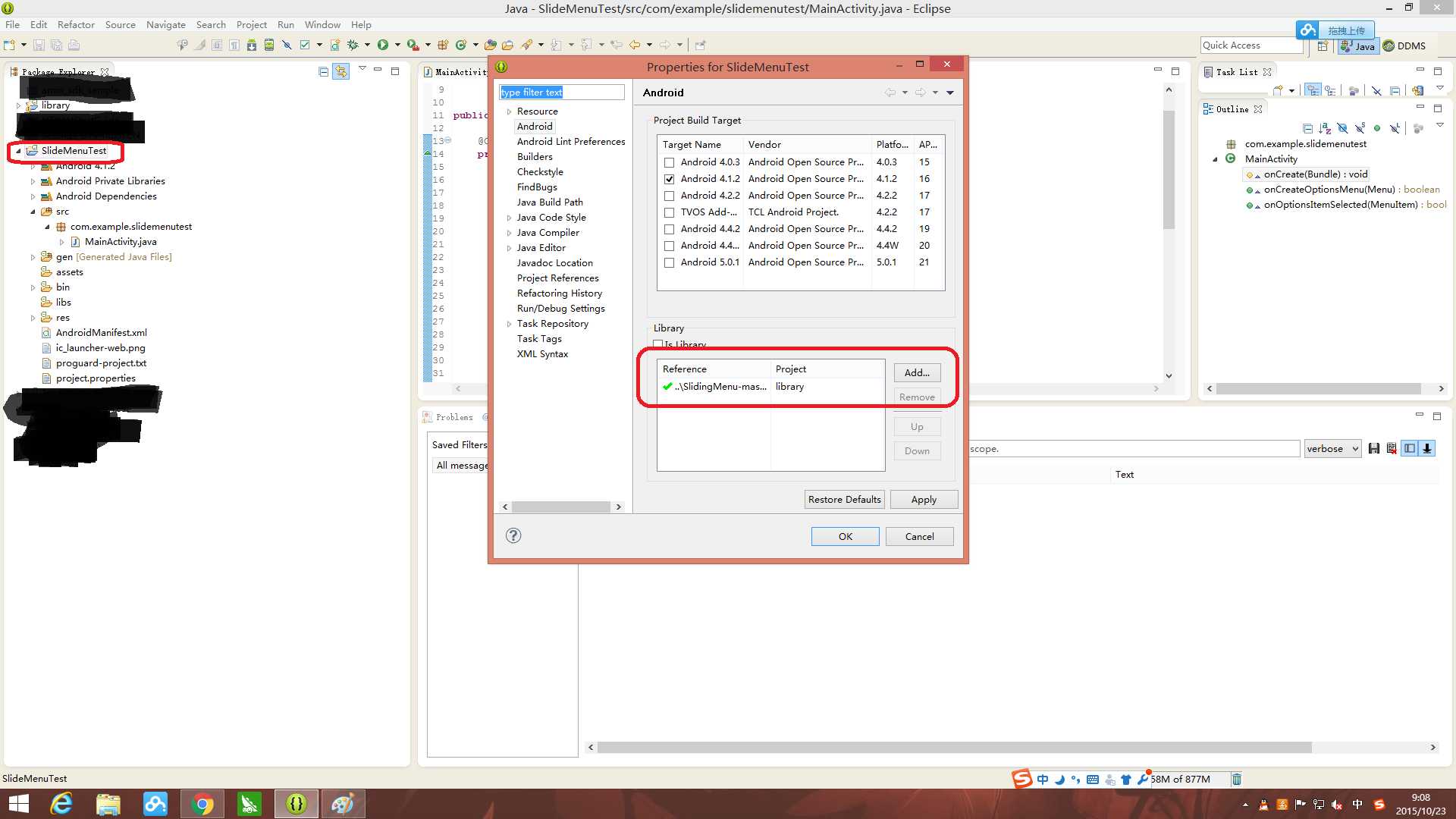The image size is (1456, 819).
Task: Switch to the DDMS perspective
Action: point(1404,45)
